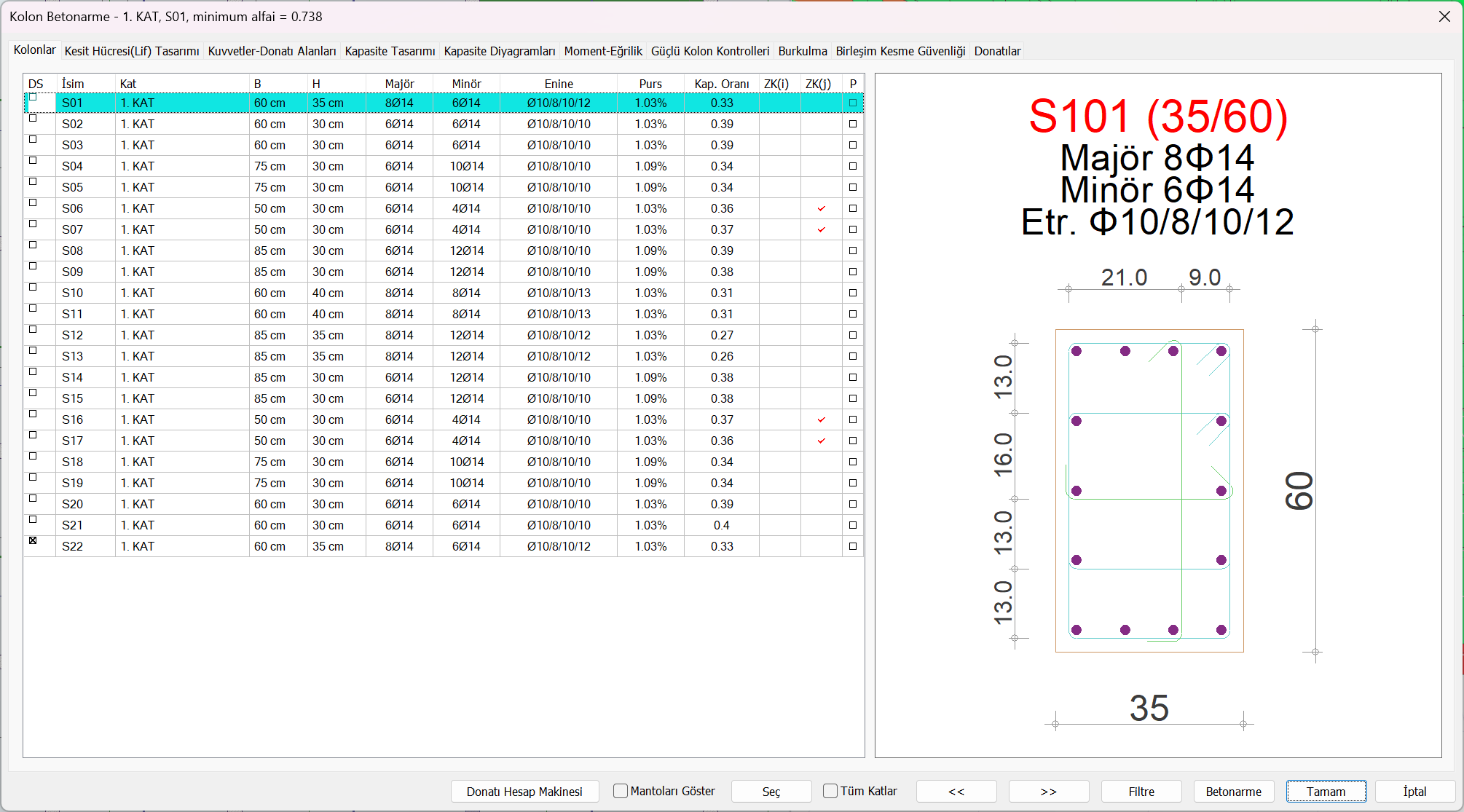Image resolution: width=1464 pixels, height=812 pixels.
Task: Select column row S13
Action: click(444, 356)
